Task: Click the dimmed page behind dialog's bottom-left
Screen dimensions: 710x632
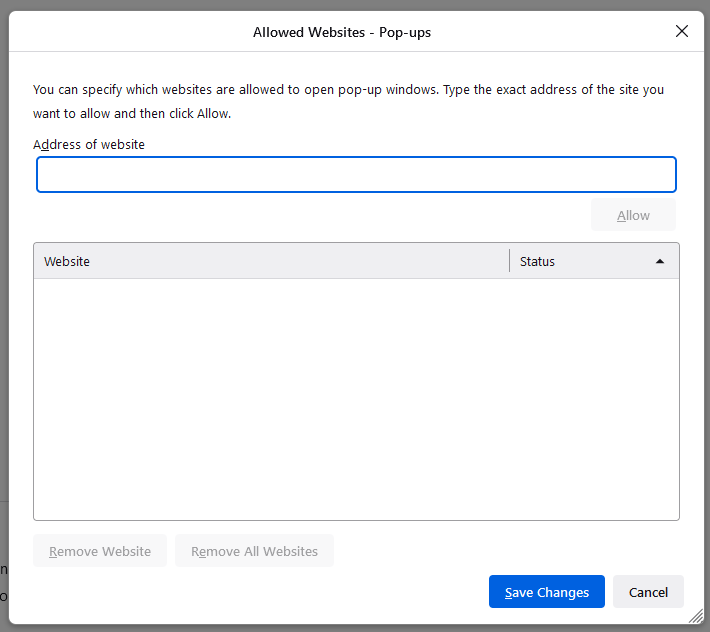Action: pyautogui.click(x=4, y=580)
